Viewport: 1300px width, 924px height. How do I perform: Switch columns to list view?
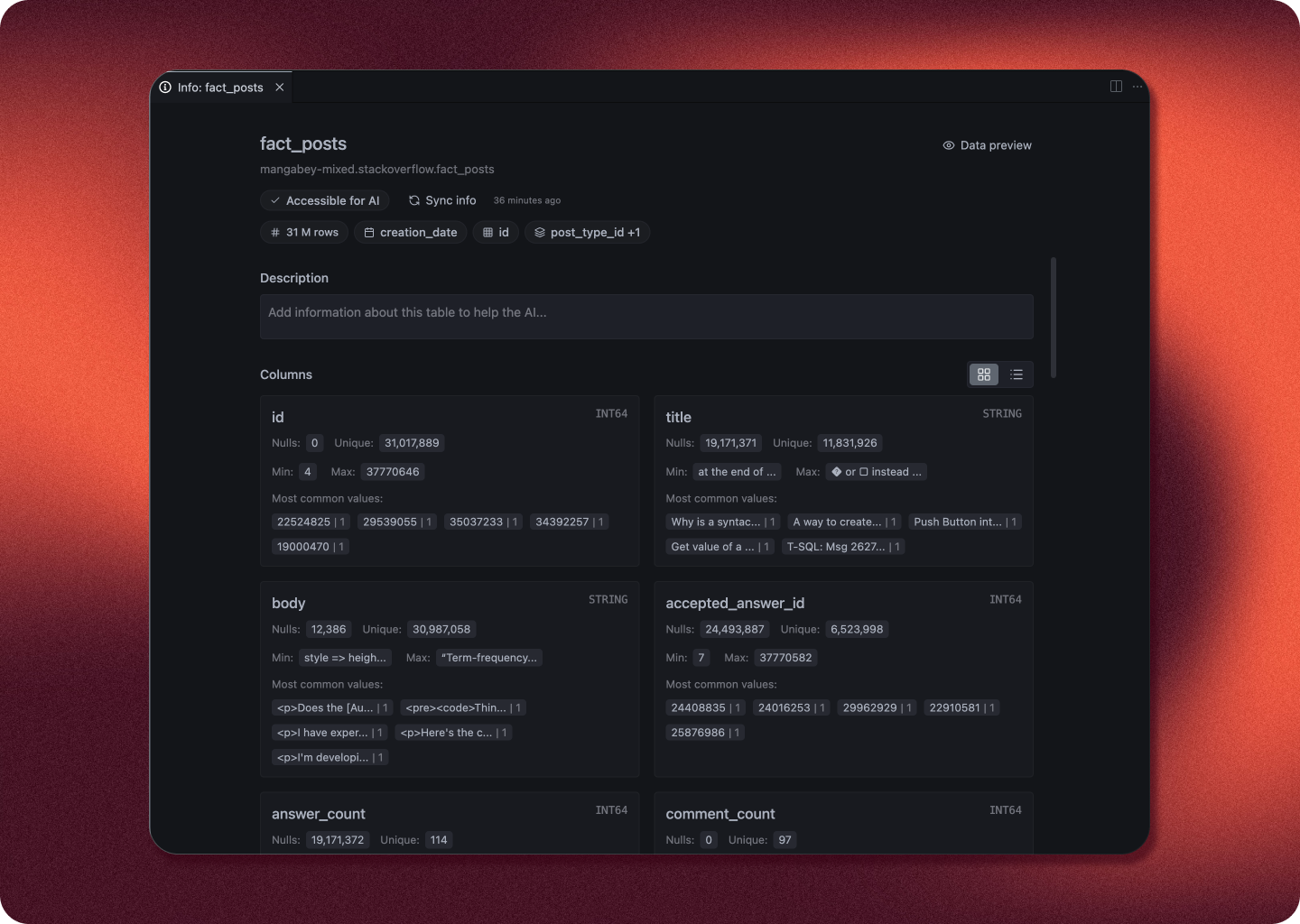point(1017,374)
